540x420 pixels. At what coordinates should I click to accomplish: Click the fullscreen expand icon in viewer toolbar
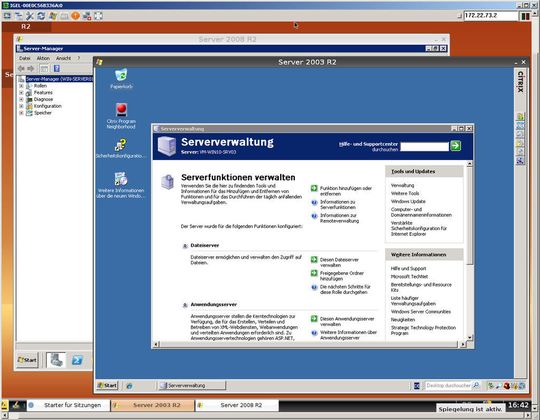(98, 15)
